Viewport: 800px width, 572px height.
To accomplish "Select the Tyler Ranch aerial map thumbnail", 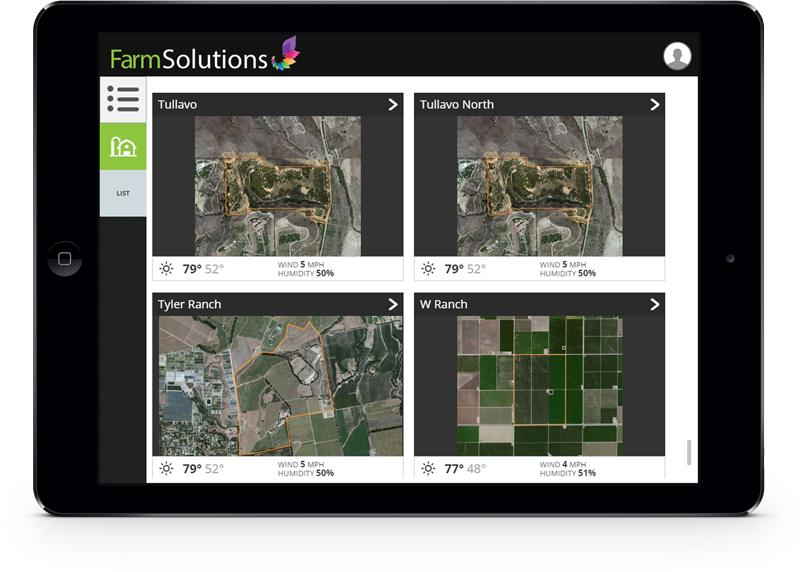I will coord(277,386).
